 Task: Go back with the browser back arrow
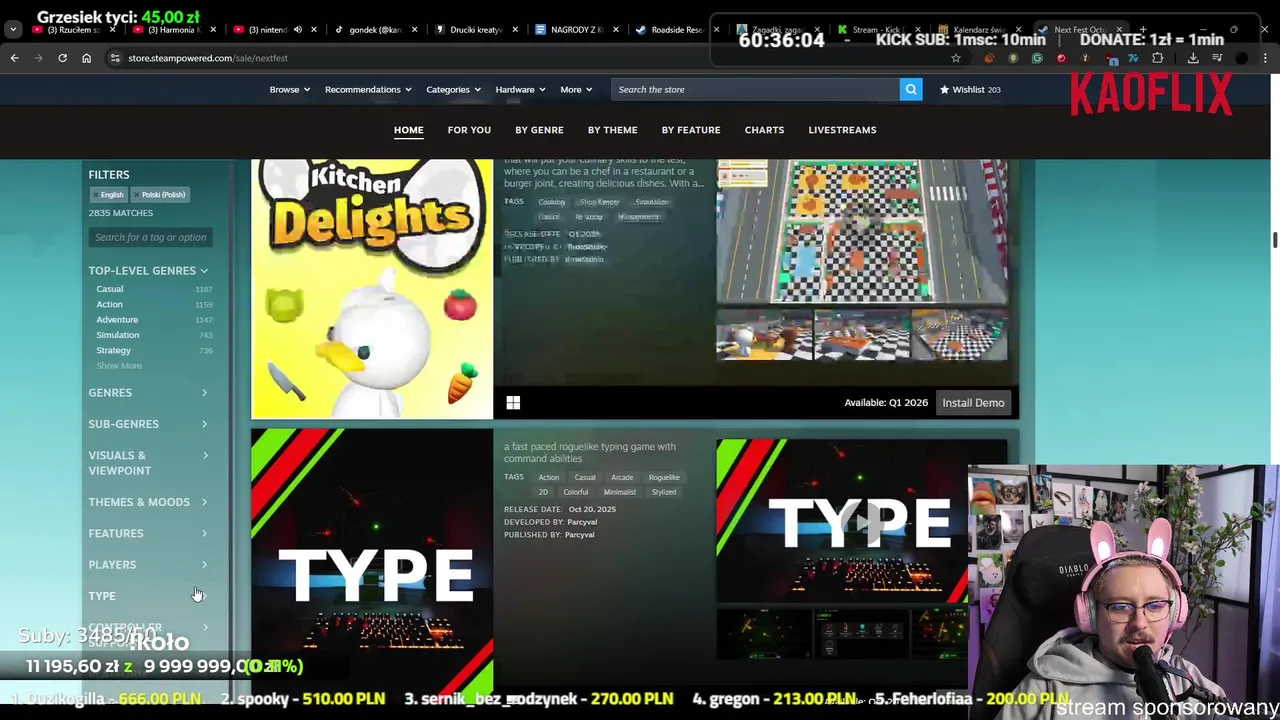(x=15, y=58)
